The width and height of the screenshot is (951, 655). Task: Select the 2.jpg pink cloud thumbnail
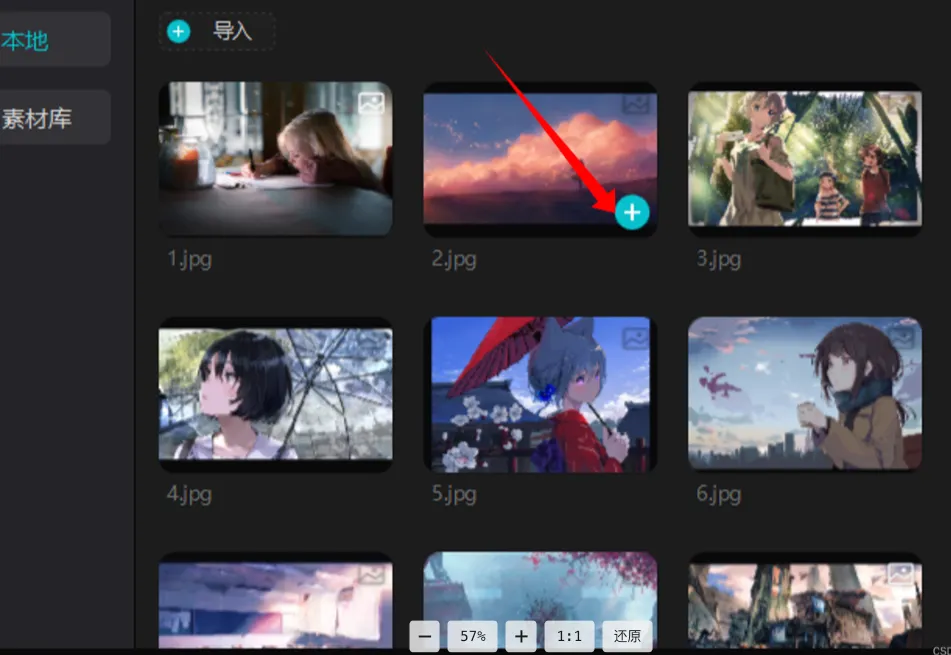point(540,159)
